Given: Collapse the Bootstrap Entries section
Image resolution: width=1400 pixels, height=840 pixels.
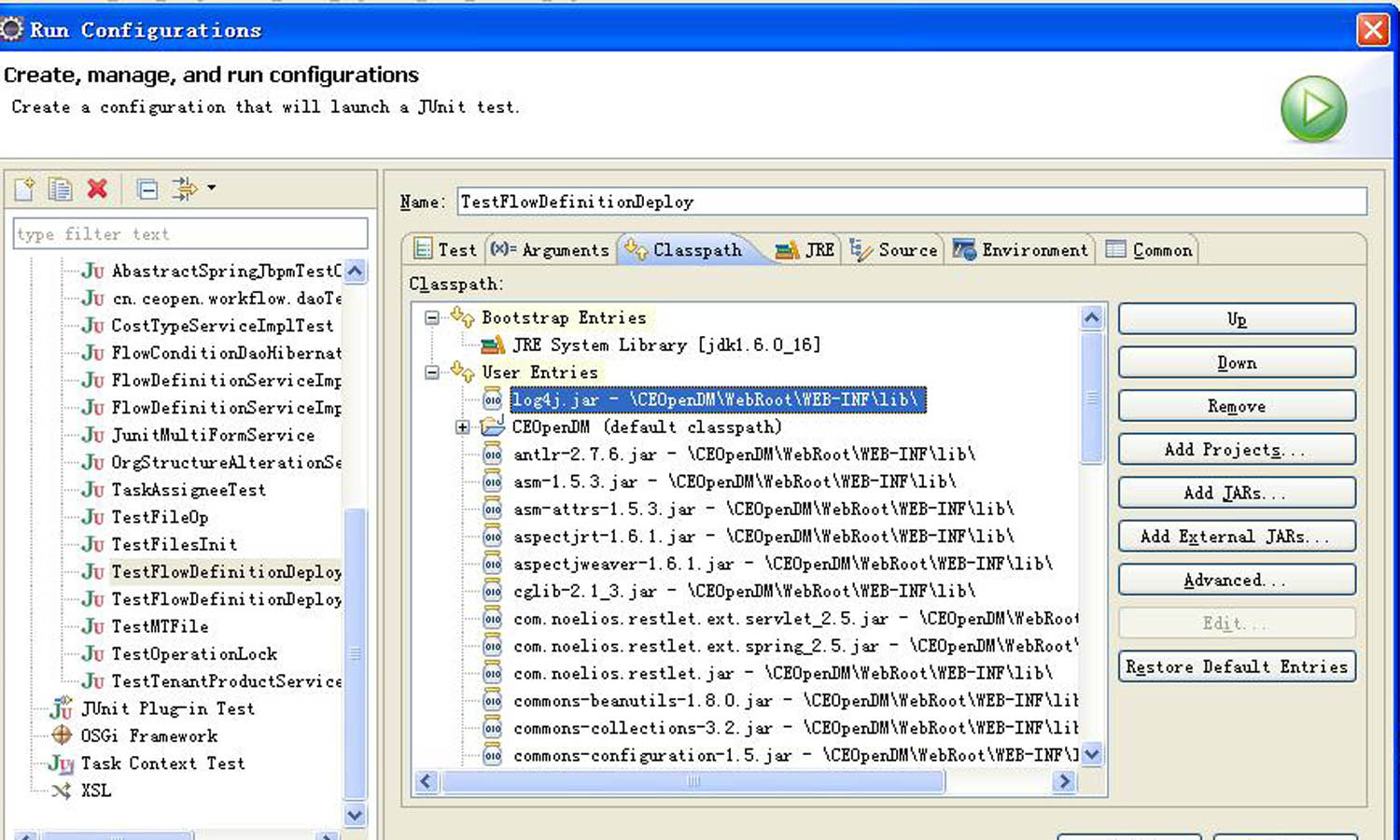Looking at the screenshot, I should 429,317.
